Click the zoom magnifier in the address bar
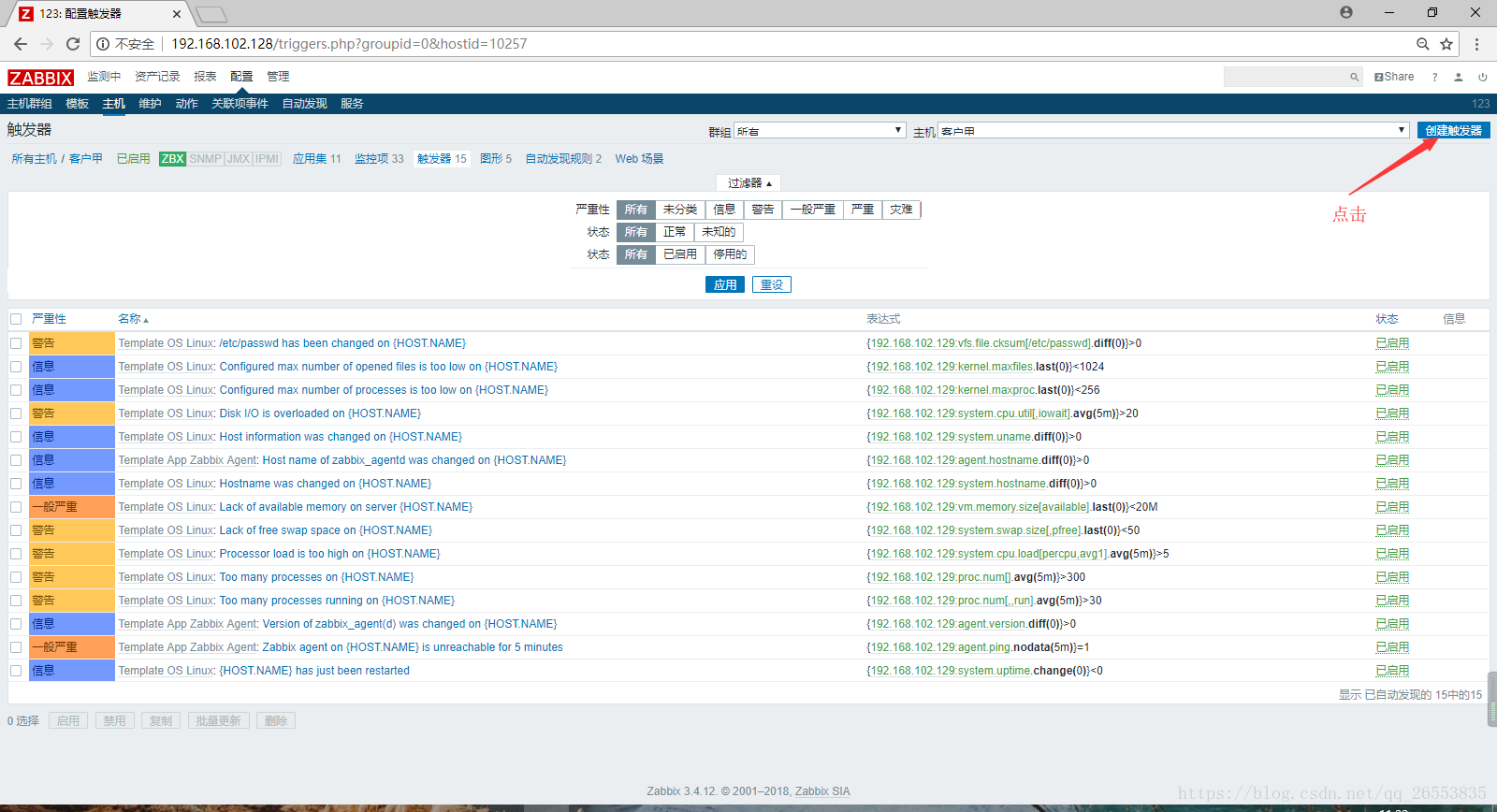This screenshot has height=812, width=1497. (x=1423, y=44)
